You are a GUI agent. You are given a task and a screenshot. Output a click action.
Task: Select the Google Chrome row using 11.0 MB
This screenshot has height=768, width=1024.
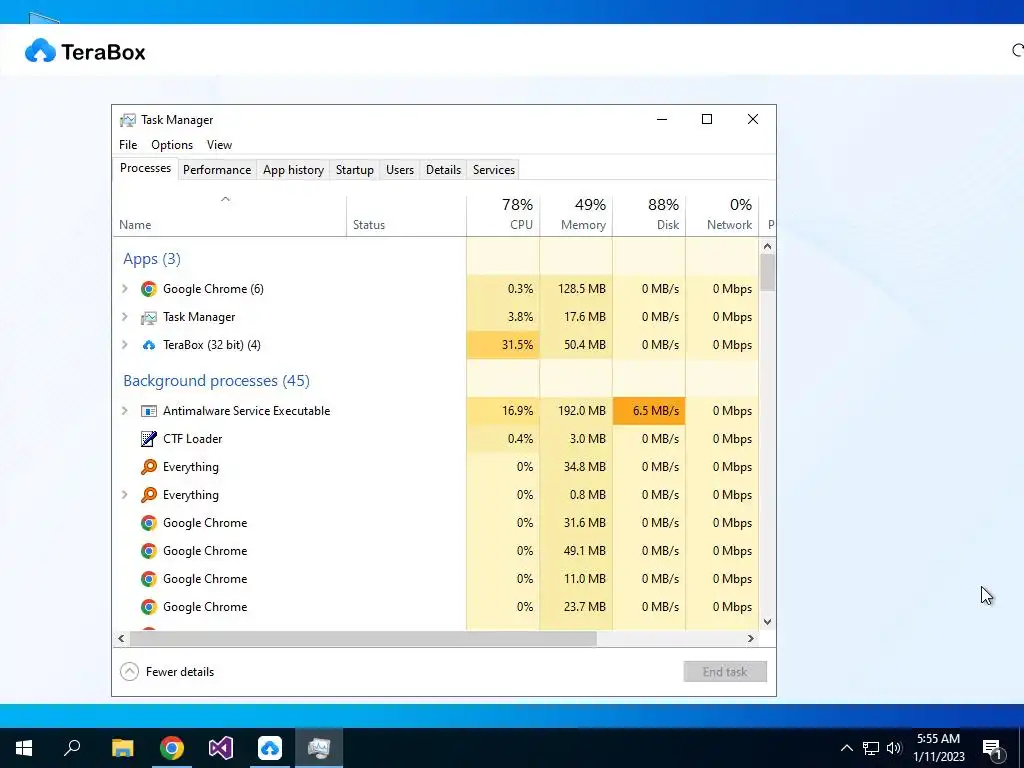pos(436,579)
